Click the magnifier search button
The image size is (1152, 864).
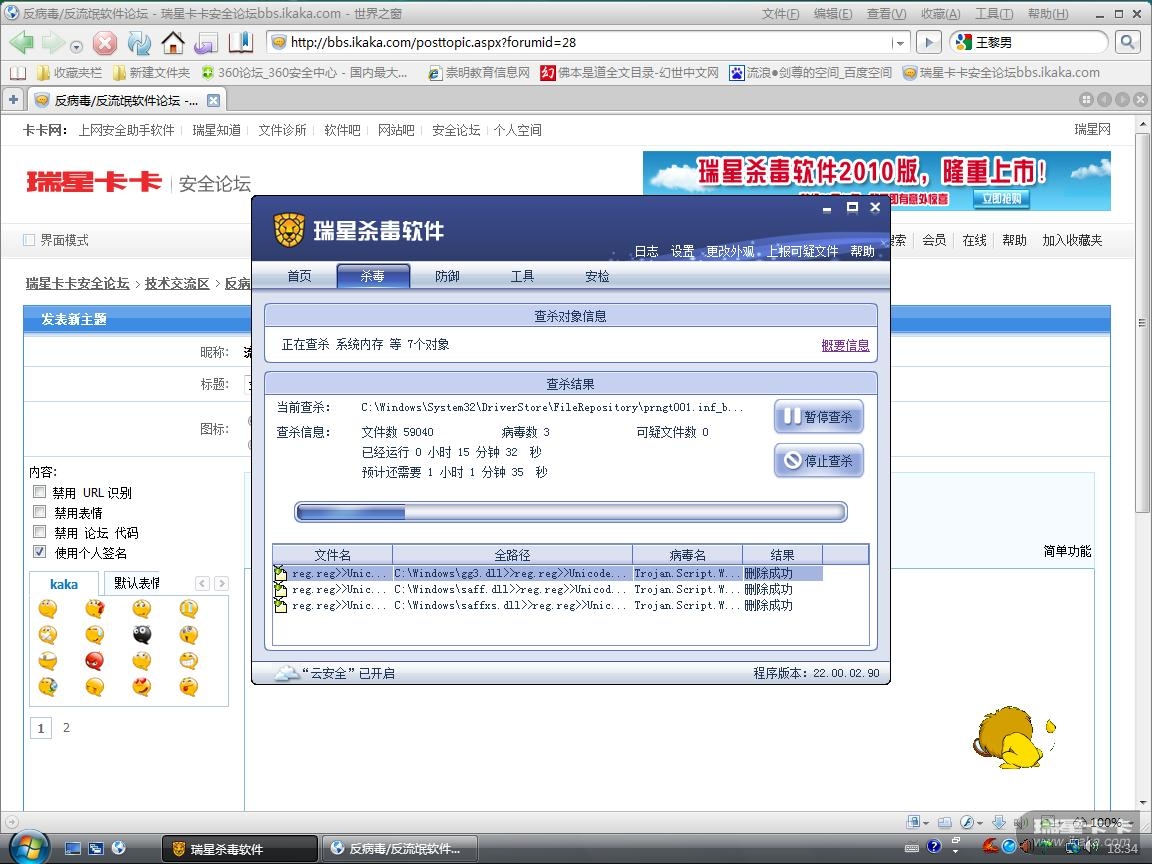[1127, 43]
